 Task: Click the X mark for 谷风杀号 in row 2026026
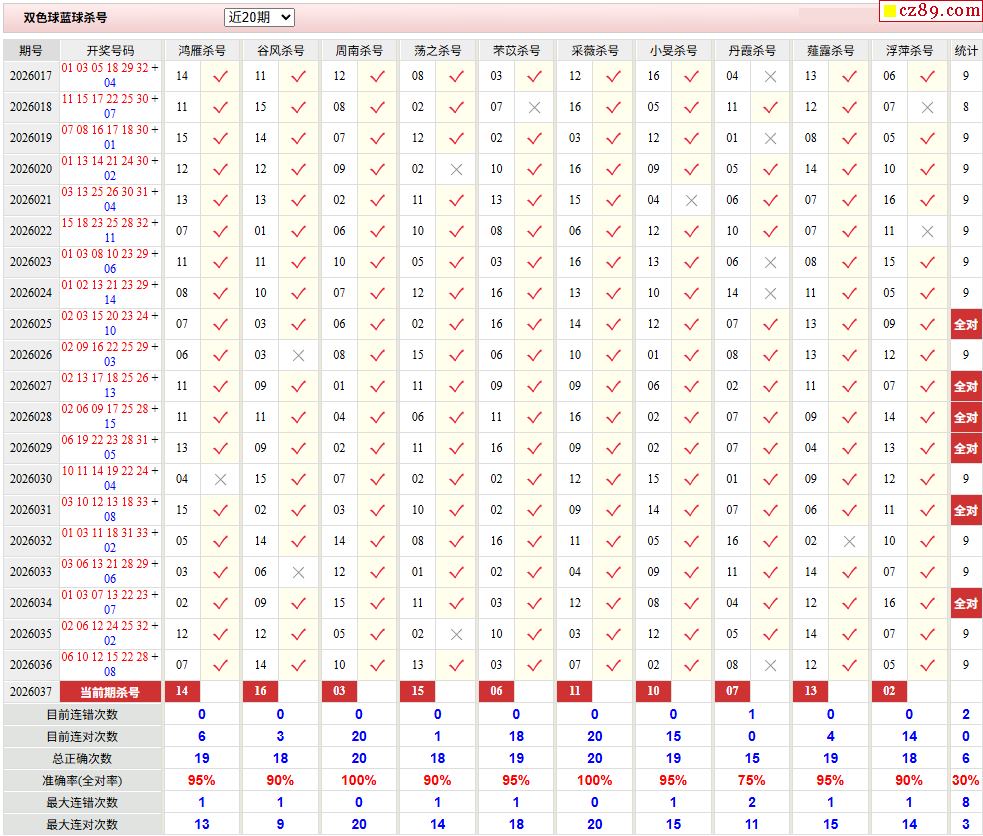tap(298, 355)
